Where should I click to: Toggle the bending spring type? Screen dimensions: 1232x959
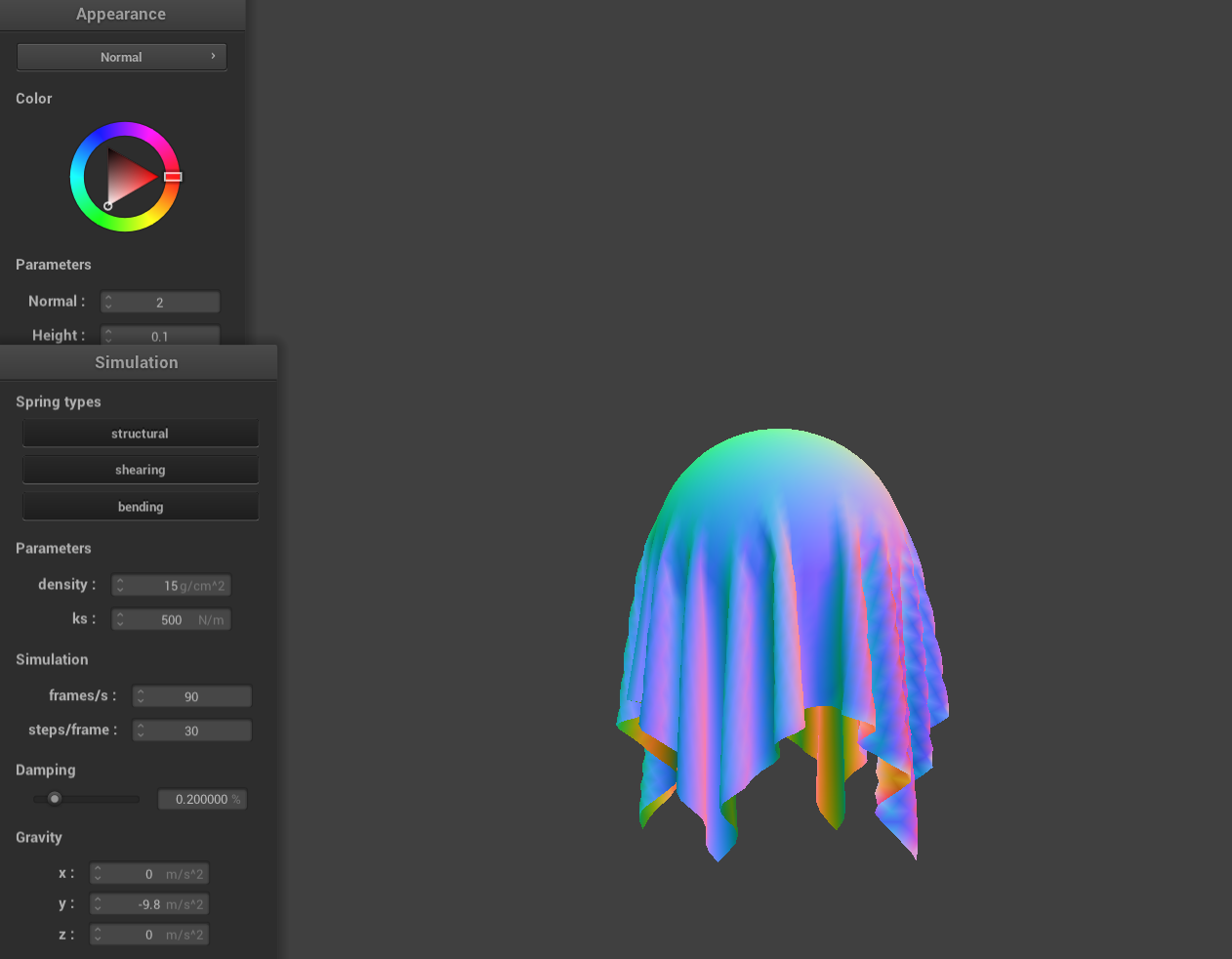(x=140, y=507)
